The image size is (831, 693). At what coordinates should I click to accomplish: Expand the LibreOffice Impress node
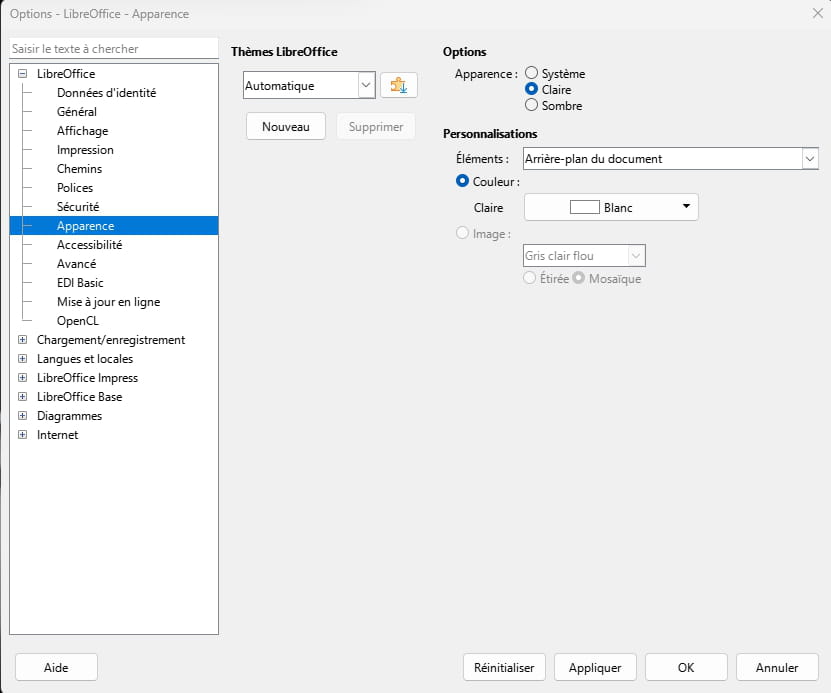pos(22,378)
